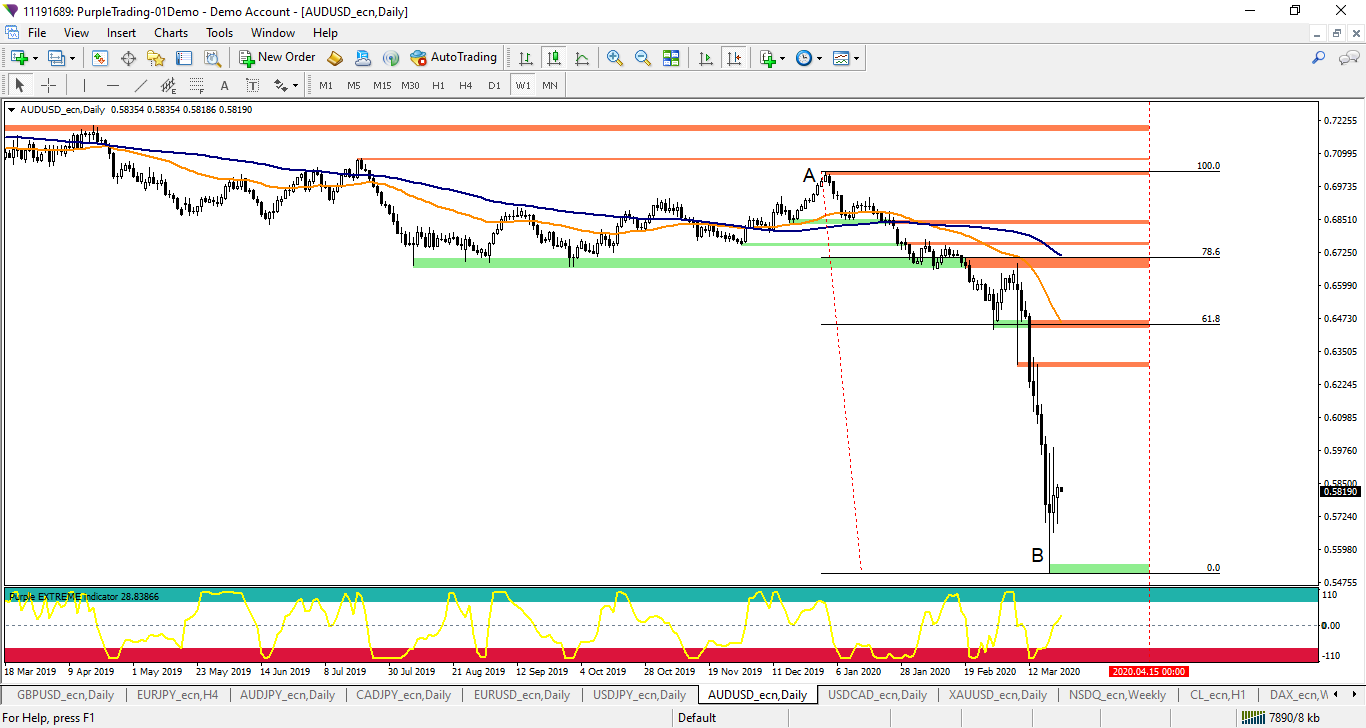Image resolution: width=1366 pixels, height=728 pixels.
Task: Toggle AutoTrading
Action: 453,58
